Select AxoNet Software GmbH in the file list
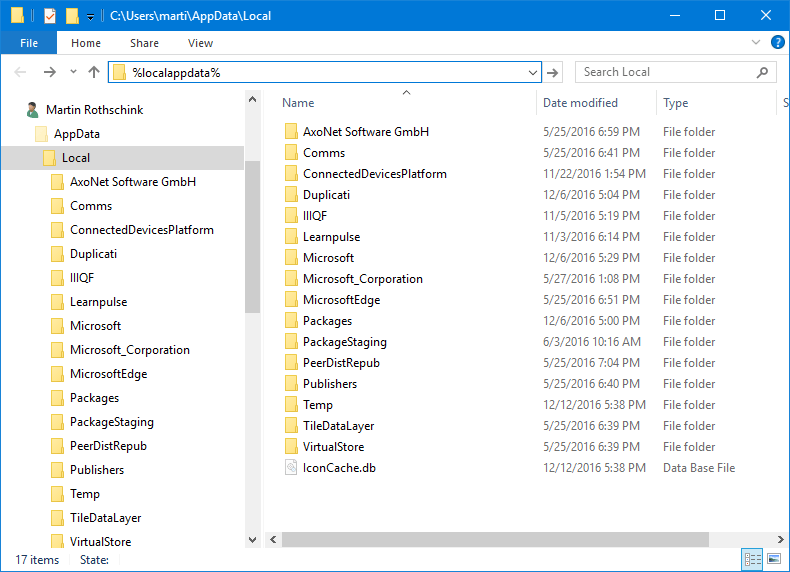Screen dimensions: 790x572 366,132
